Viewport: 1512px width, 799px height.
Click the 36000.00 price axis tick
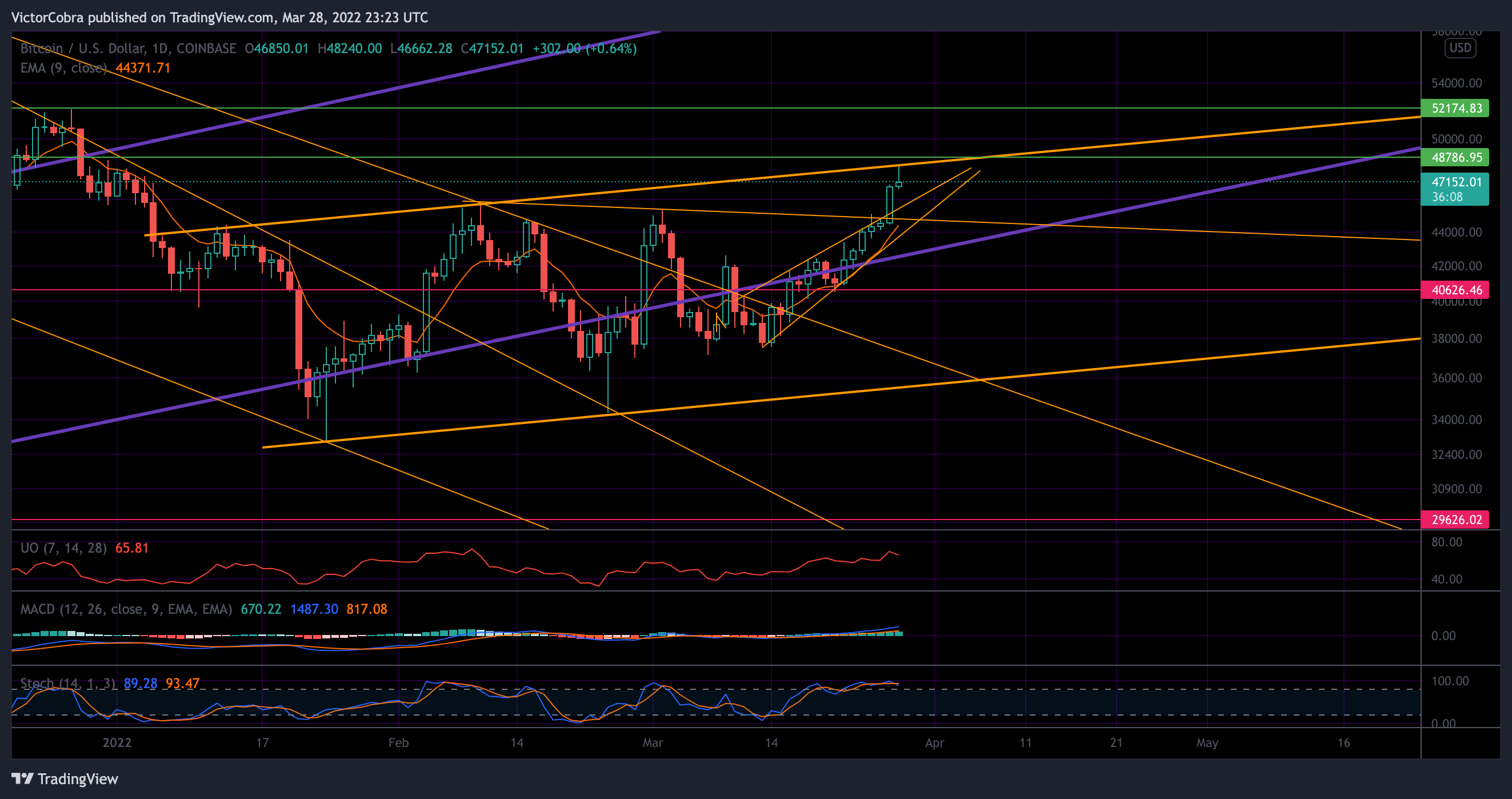pyautogui.click(x=1457, y=378)
